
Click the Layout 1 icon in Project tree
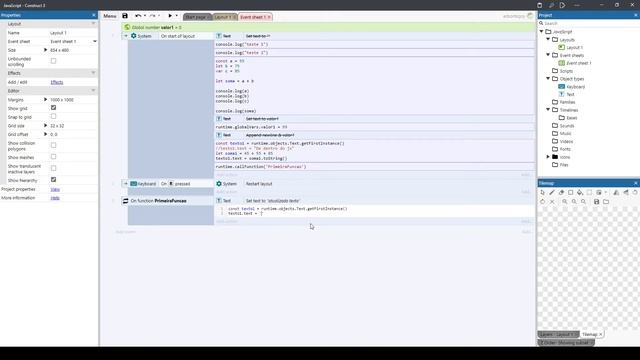tap(562, 47)
